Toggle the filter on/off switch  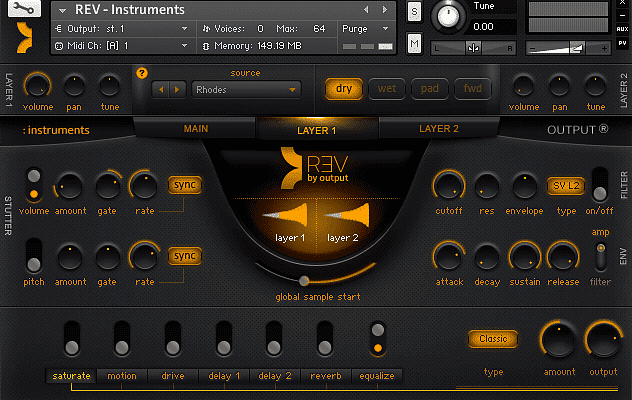click(x=600, y=184)
